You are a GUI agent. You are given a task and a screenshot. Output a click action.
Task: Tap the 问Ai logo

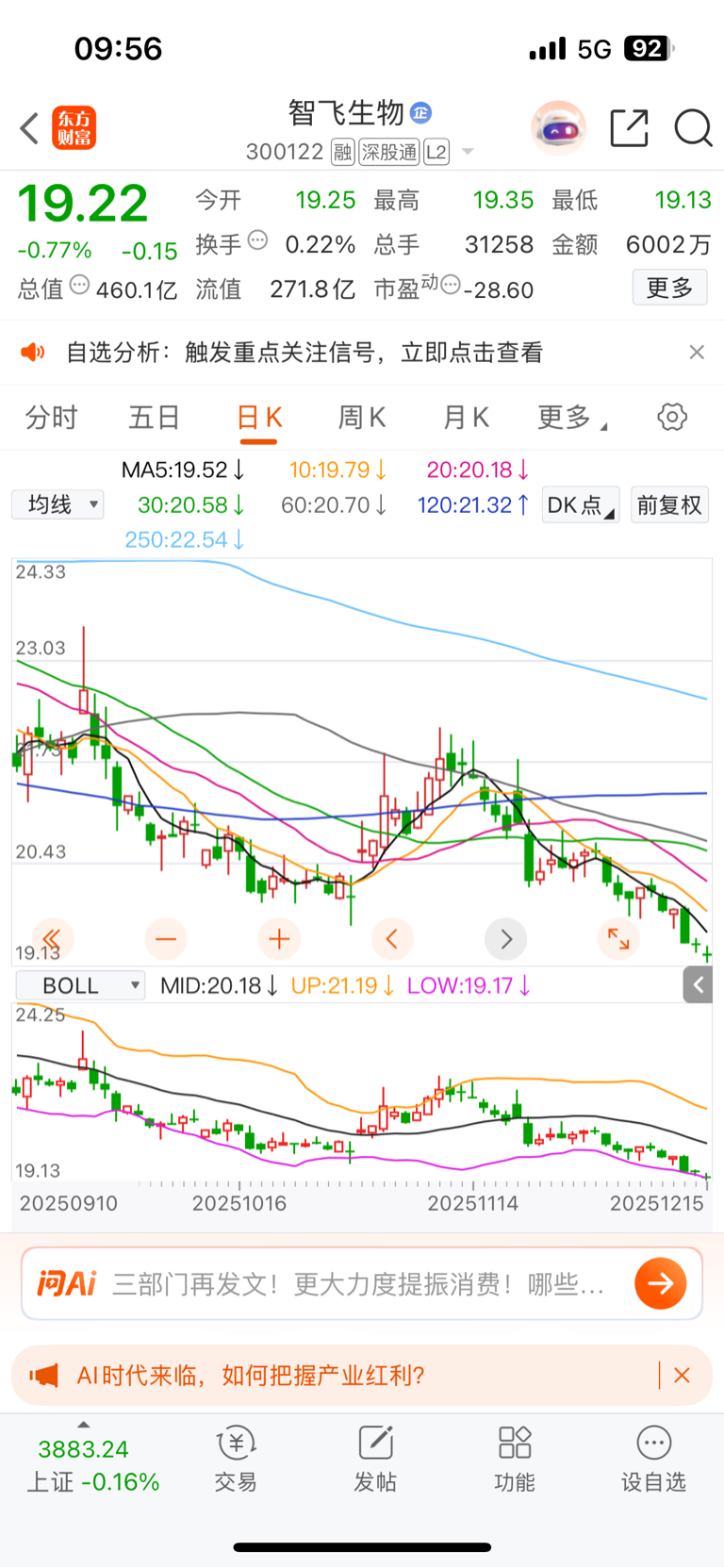click(x=67, y=1283)
